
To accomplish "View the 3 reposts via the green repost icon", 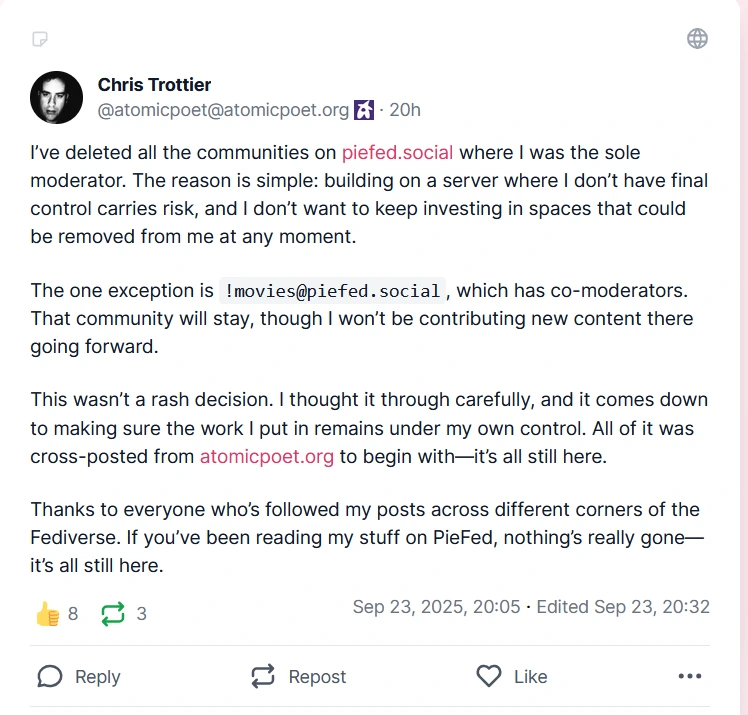I will point(113,614).
